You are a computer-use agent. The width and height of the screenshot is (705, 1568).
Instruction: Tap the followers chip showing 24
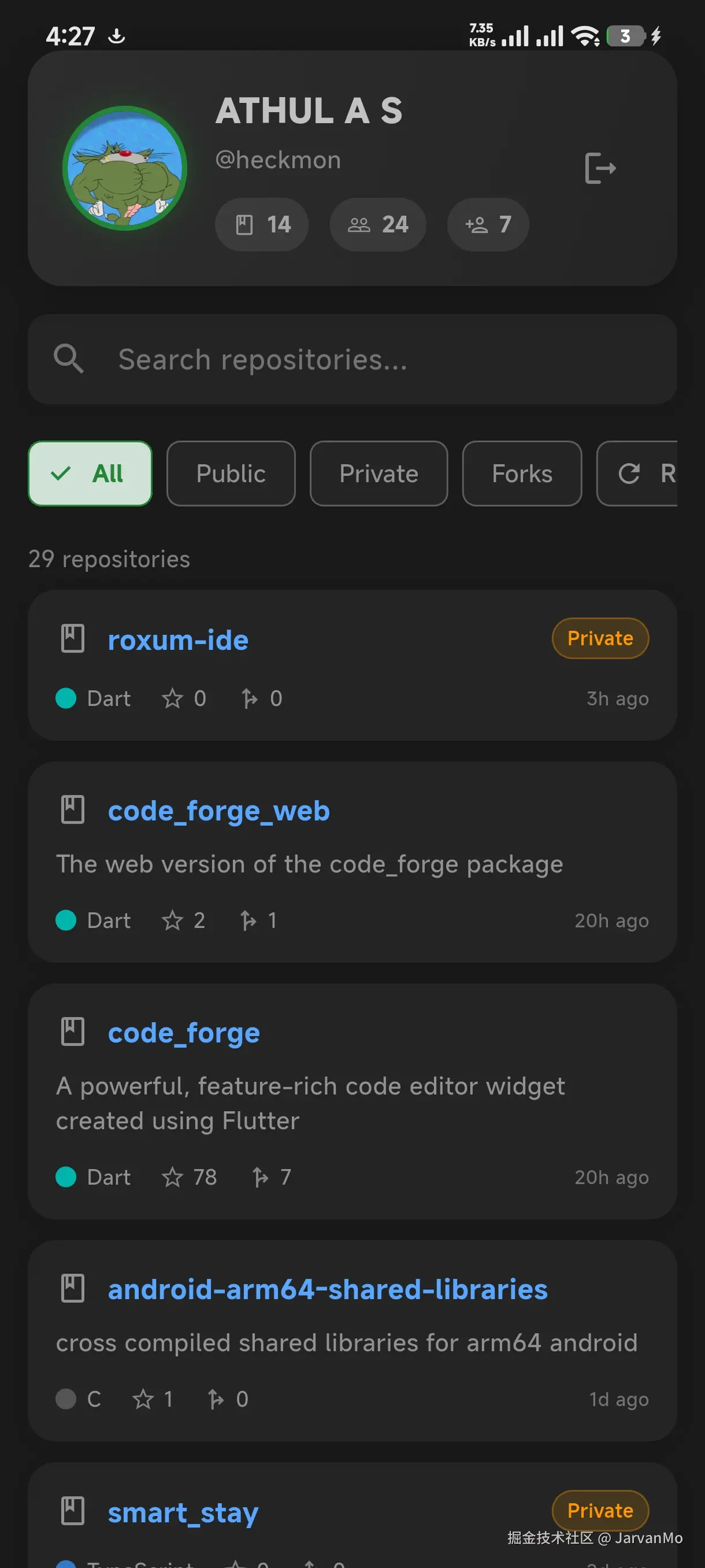(x=377, y=224)
